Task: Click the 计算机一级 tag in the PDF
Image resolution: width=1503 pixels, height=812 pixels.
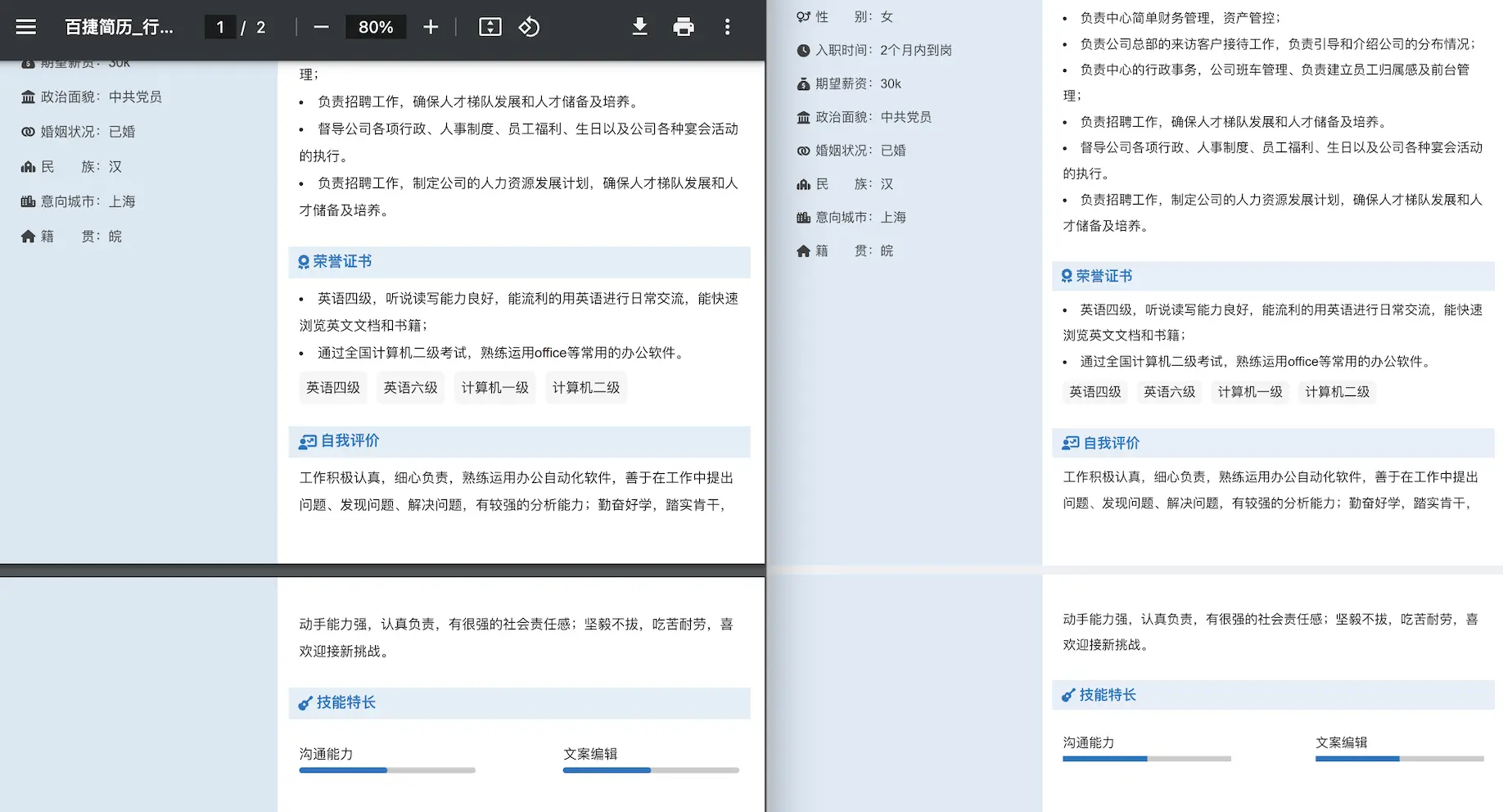Action: [x=495, y=387]
